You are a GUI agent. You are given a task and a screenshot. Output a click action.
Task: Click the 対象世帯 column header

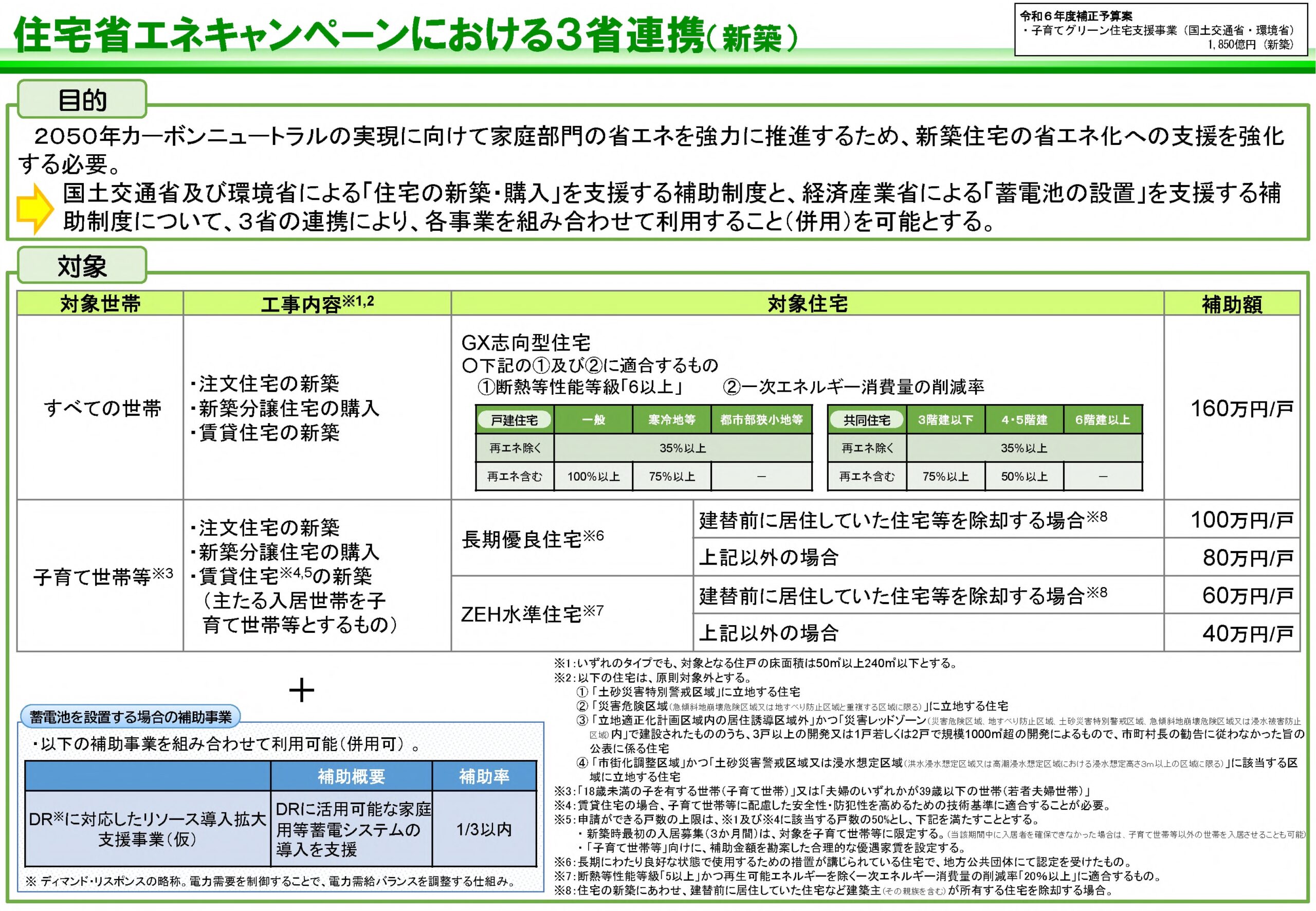[100, 304]
